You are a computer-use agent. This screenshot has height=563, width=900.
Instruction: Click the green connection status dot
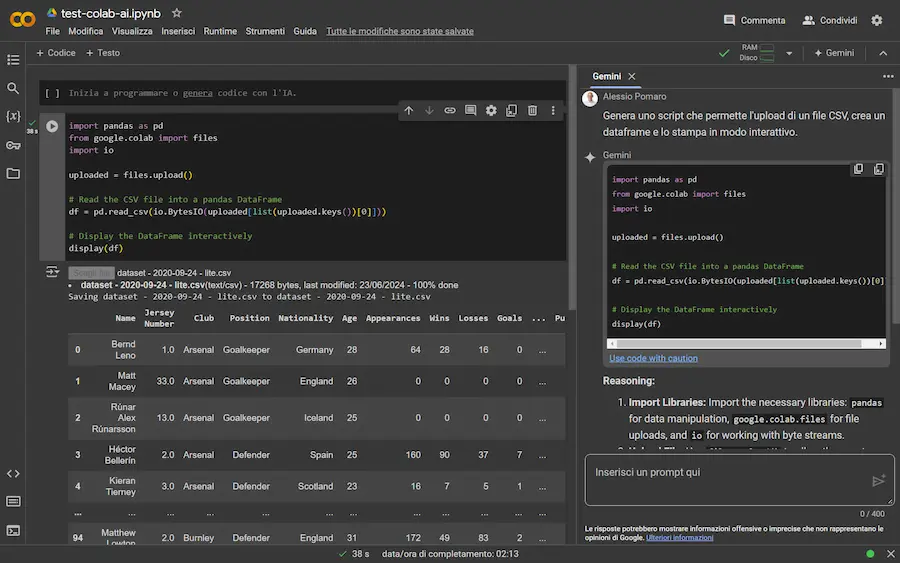coord(870,554)
